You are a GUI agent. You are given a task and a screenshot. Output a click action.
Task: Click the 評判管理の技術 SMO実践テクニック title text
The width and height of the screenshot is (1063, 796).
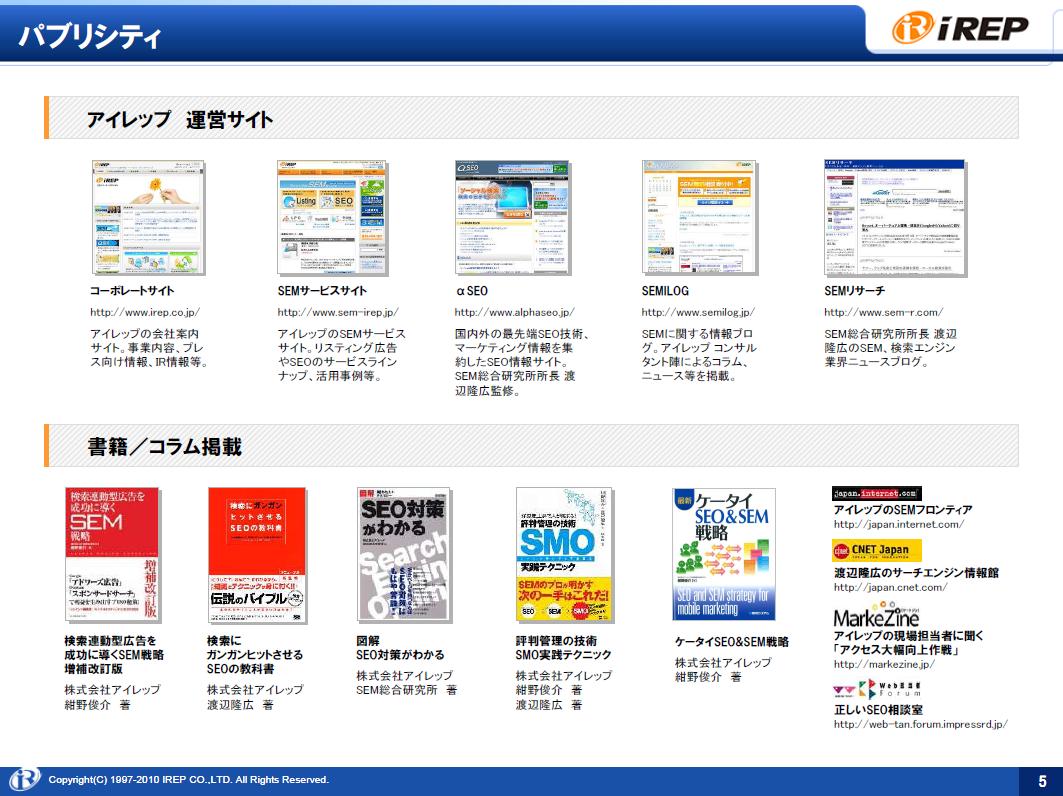click(x=563, y=648)
